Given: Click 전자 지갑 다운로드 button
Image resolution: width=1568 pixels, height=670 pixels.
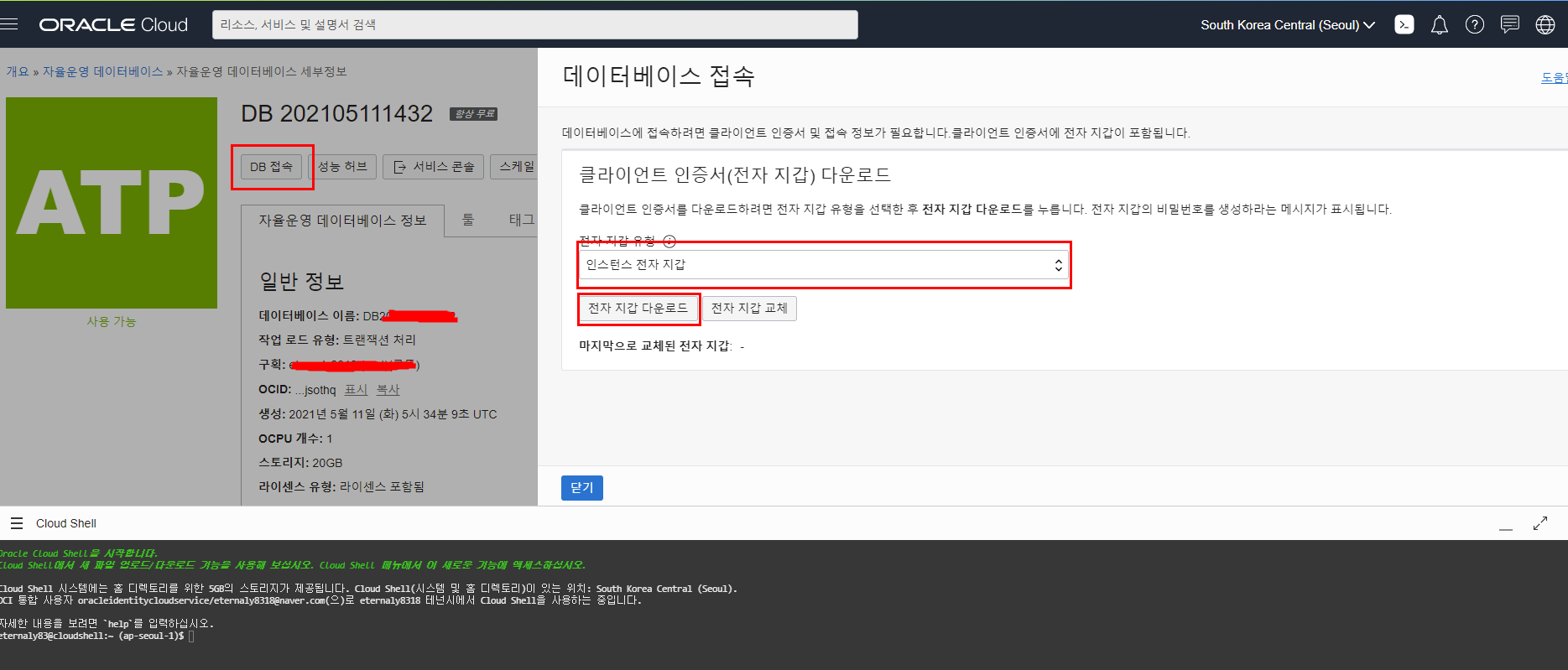Looking at the screenshot, I should [638, 309].
